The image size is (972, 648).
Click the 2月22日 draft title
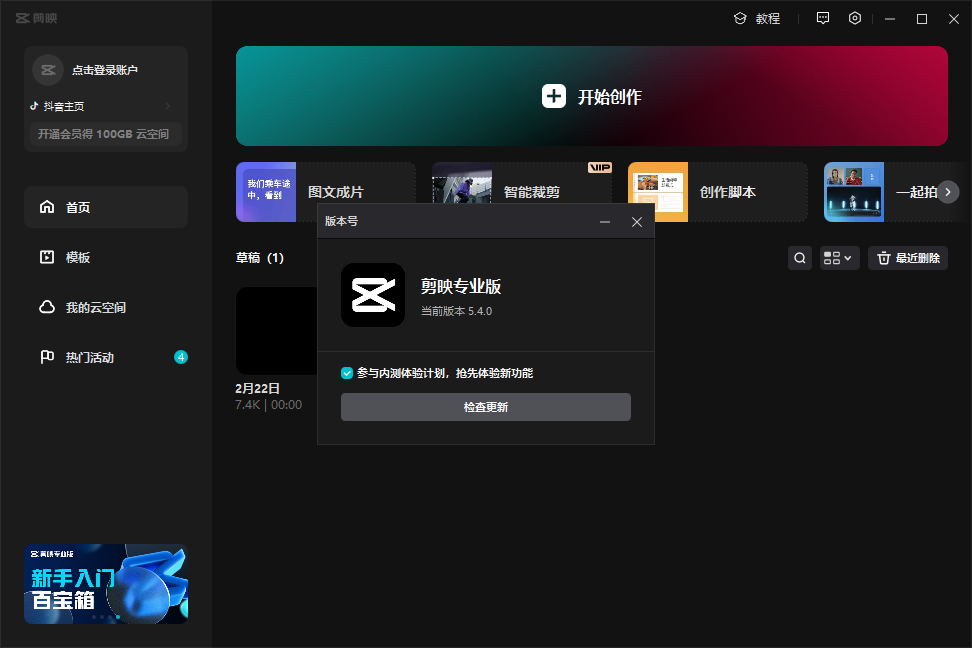point(257,389)
